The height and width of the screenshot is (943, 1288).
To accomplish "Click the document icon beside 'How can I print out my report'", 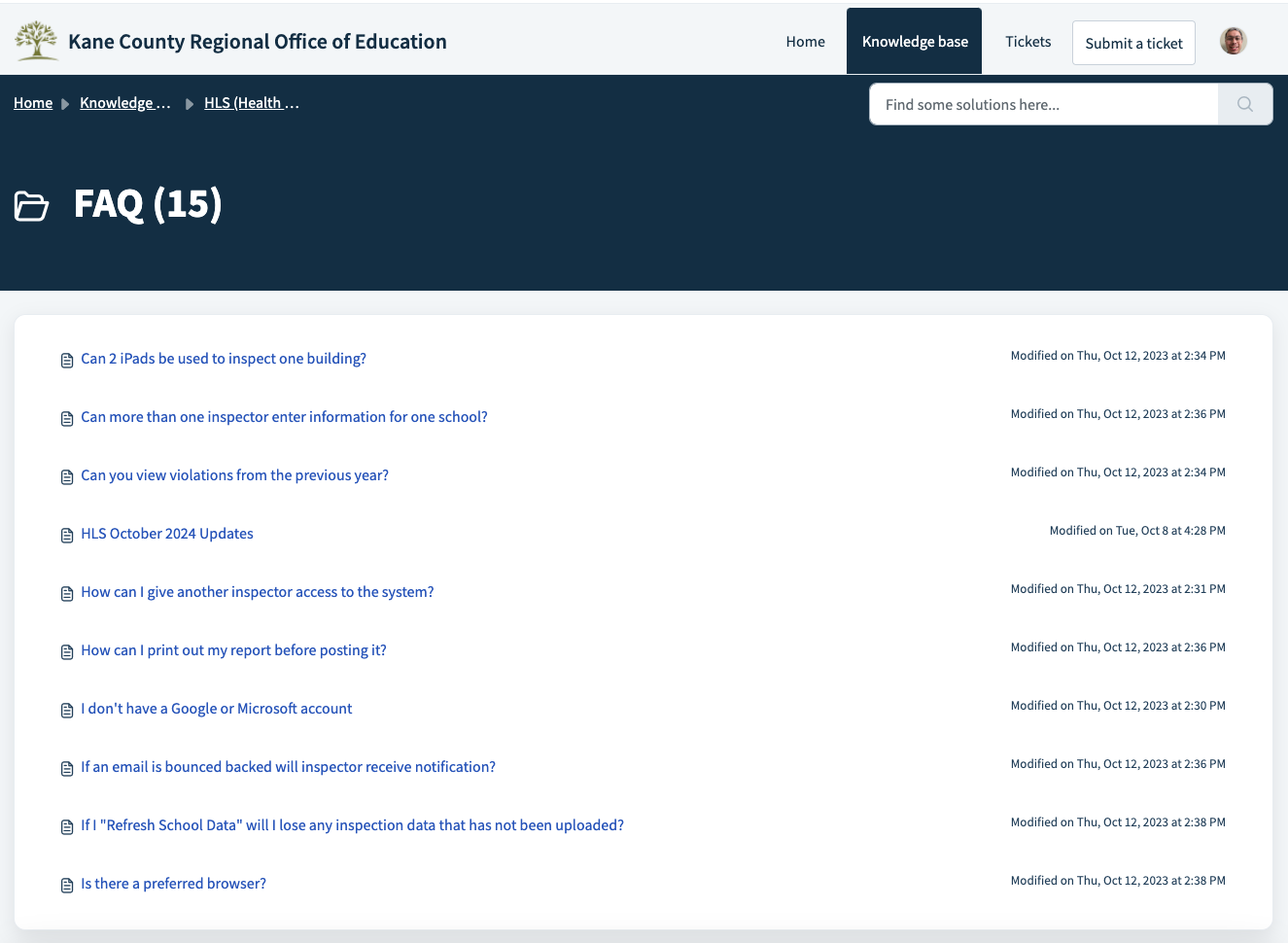I will point(67,652).
